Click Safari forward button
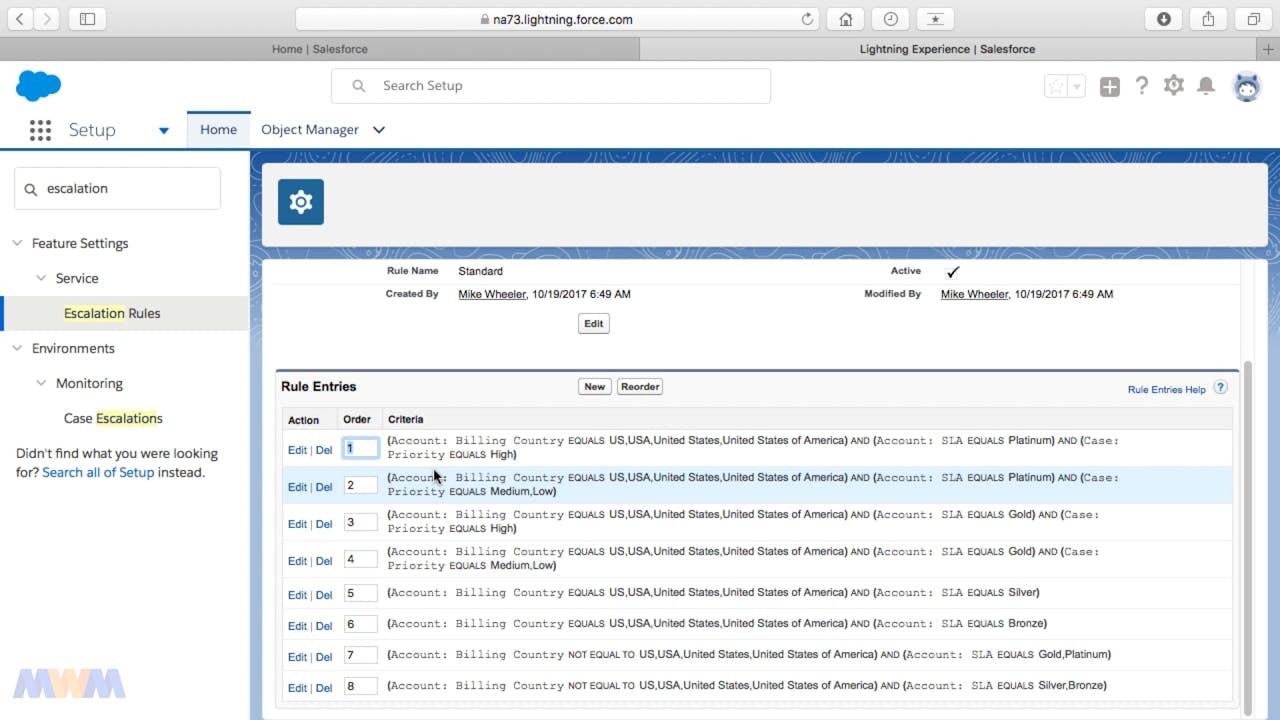1280x720 pixels. coord(48,19)
